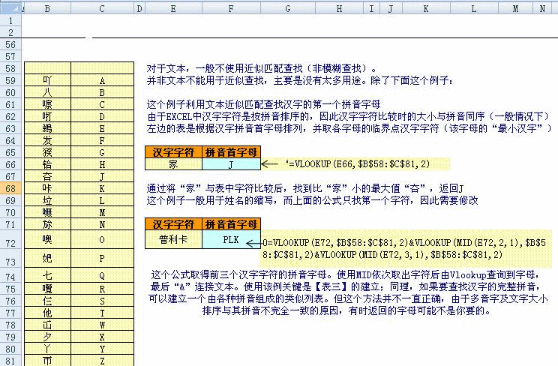Click cell F72 containing PLK
The height and width of the screenshot is (366, 558).
(x=231, y=240)
